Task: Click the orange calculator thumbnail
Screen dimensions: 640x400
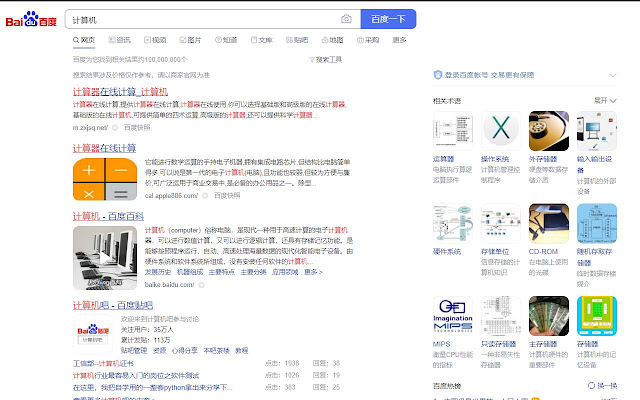Action: tap(105, 179)
